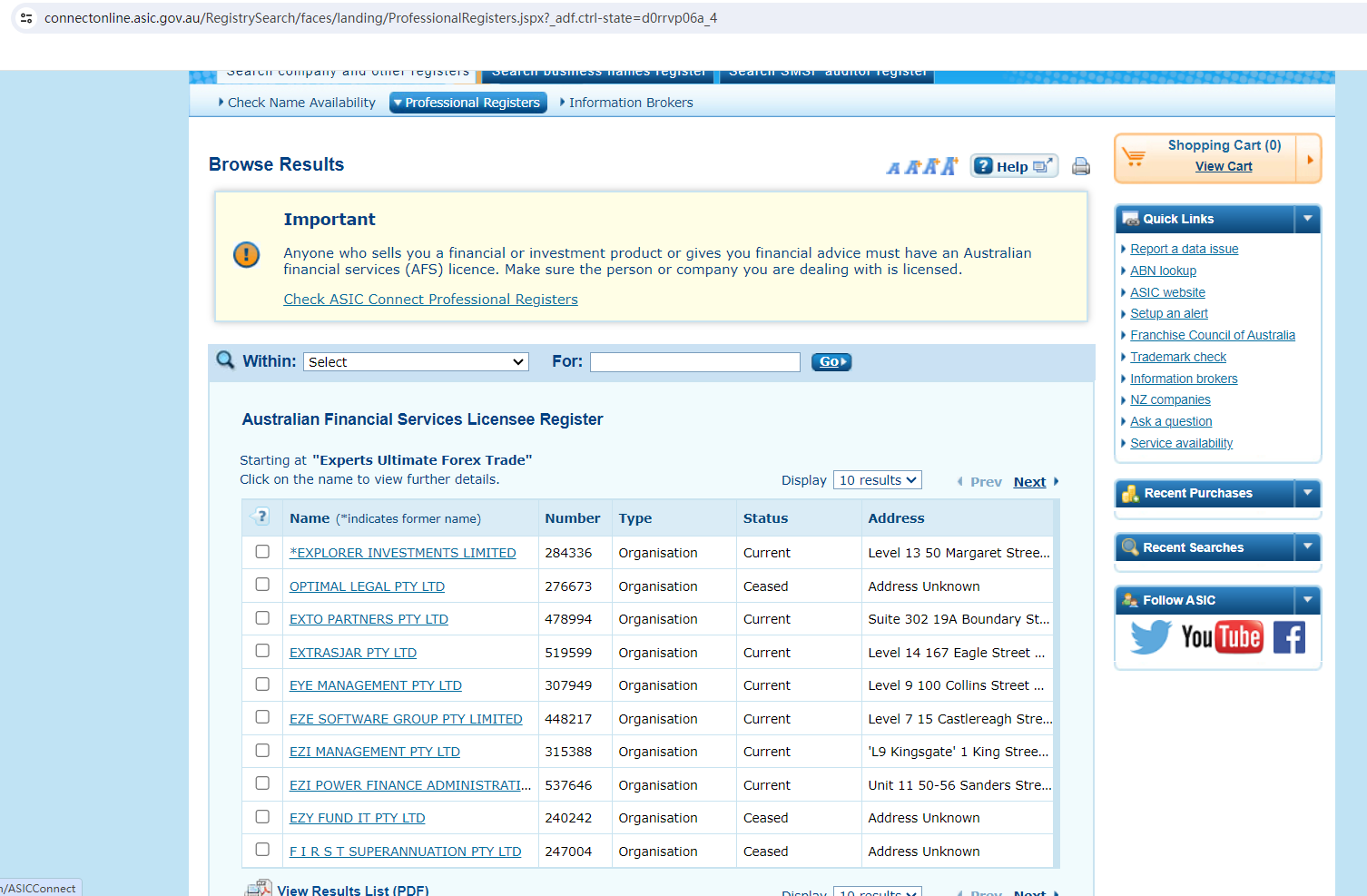Open the YouTube icon under Follow ASIC
Screen dimensions: 1367x896
point(1221,637)
